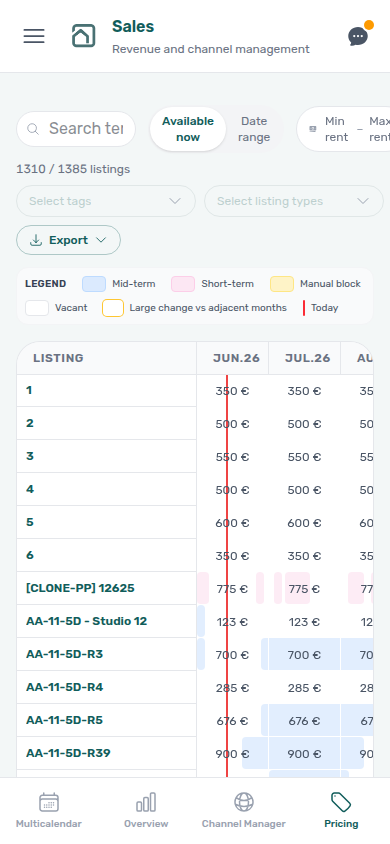Click the Vacant white legend swatch
Viewport: 390px width, 844px height.
tap(37, 308)
